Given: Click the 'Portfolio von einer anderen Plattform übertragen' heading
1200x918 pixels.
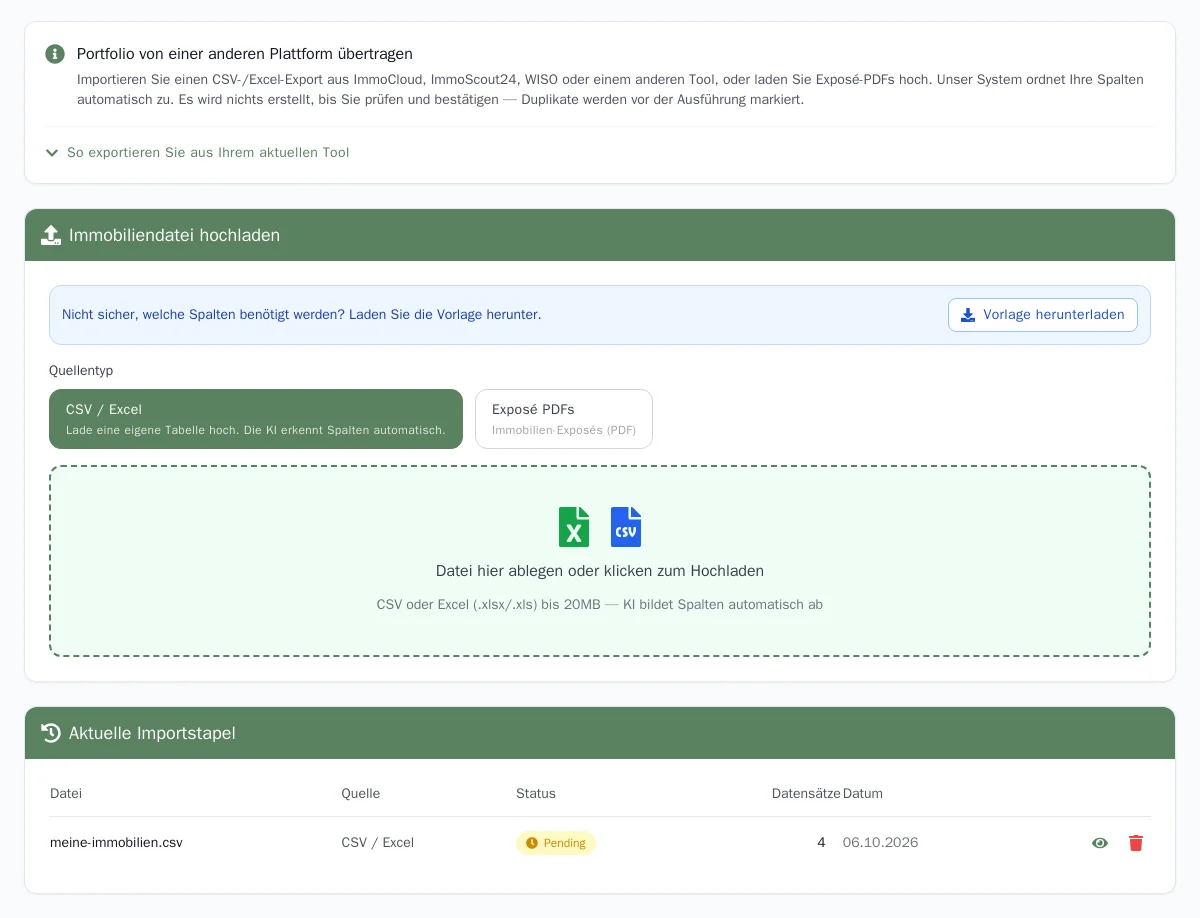Looking at the screenshot, I should (245, 54).
